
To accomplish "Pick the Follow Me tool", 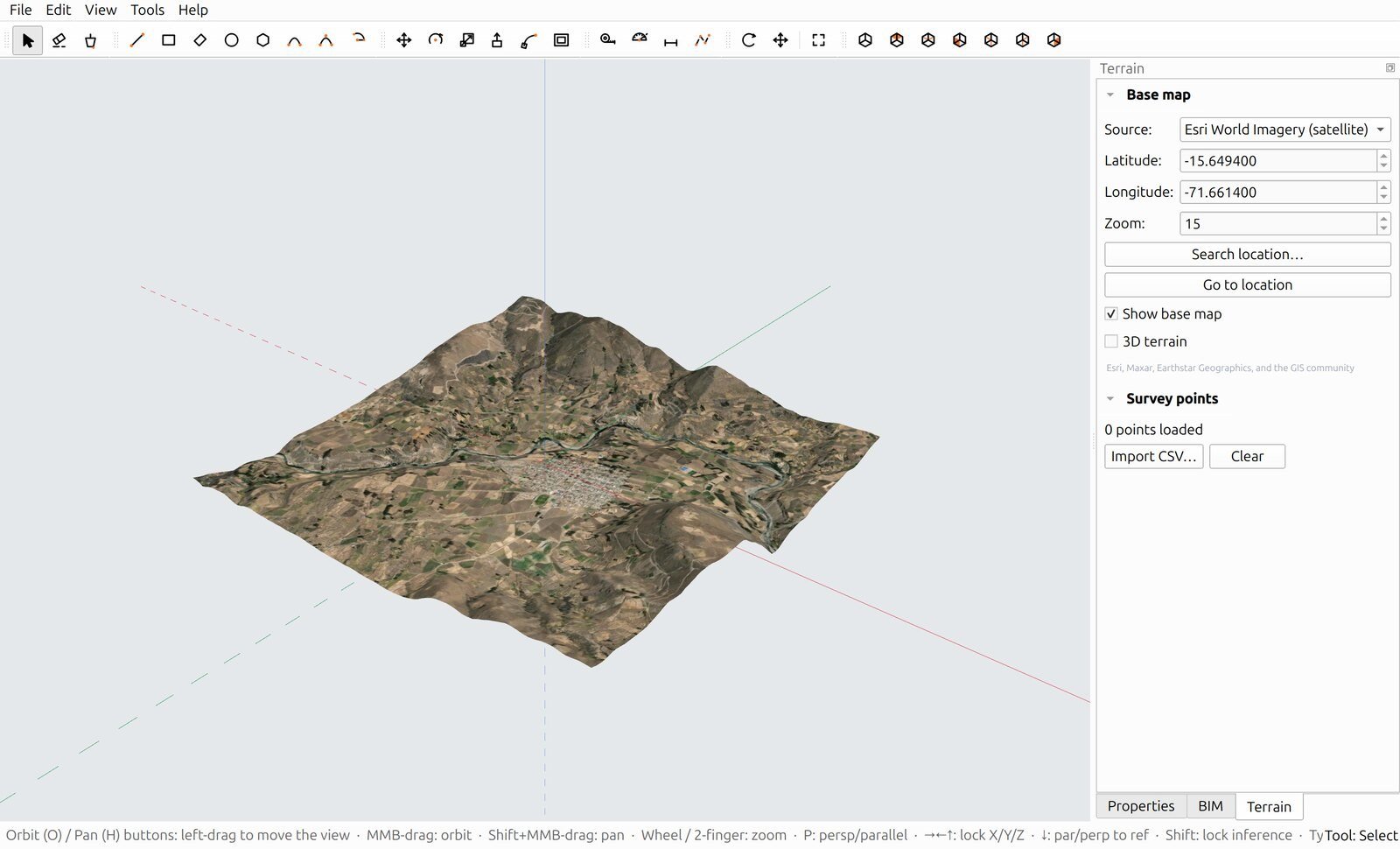I will point(529,40).
